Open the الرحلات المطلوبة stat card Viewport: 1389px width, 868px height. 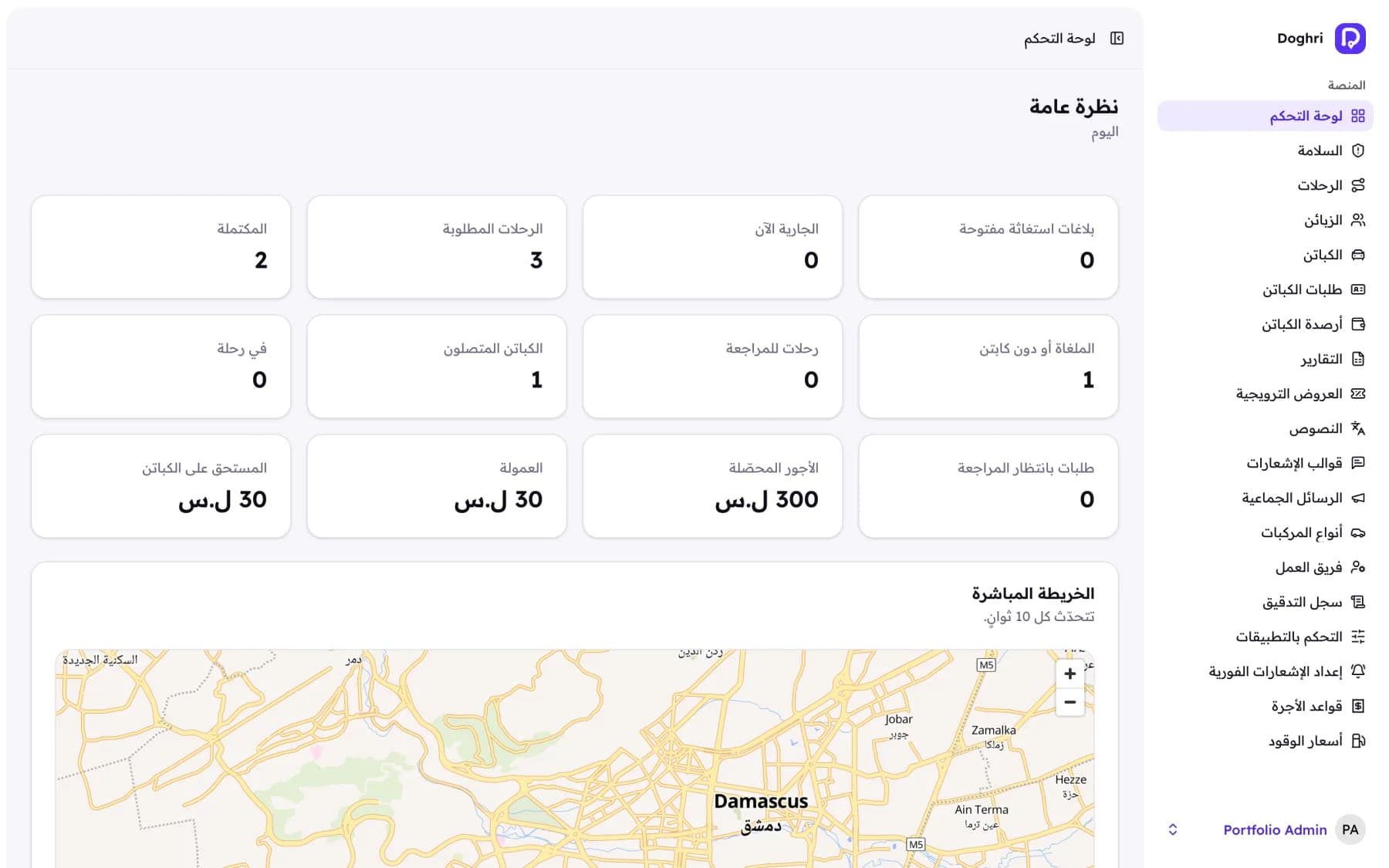pyautogui.click(x=437, y=247)
